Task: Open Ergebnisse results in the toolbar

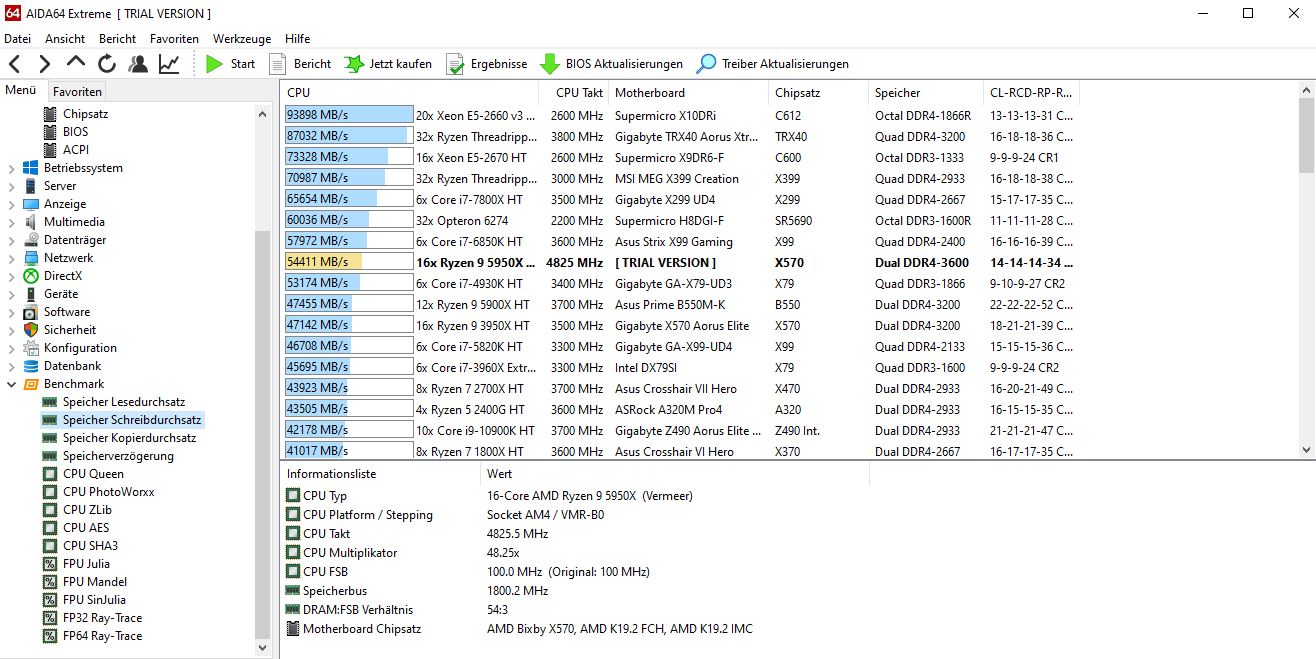Action: (x=486, y=64)
